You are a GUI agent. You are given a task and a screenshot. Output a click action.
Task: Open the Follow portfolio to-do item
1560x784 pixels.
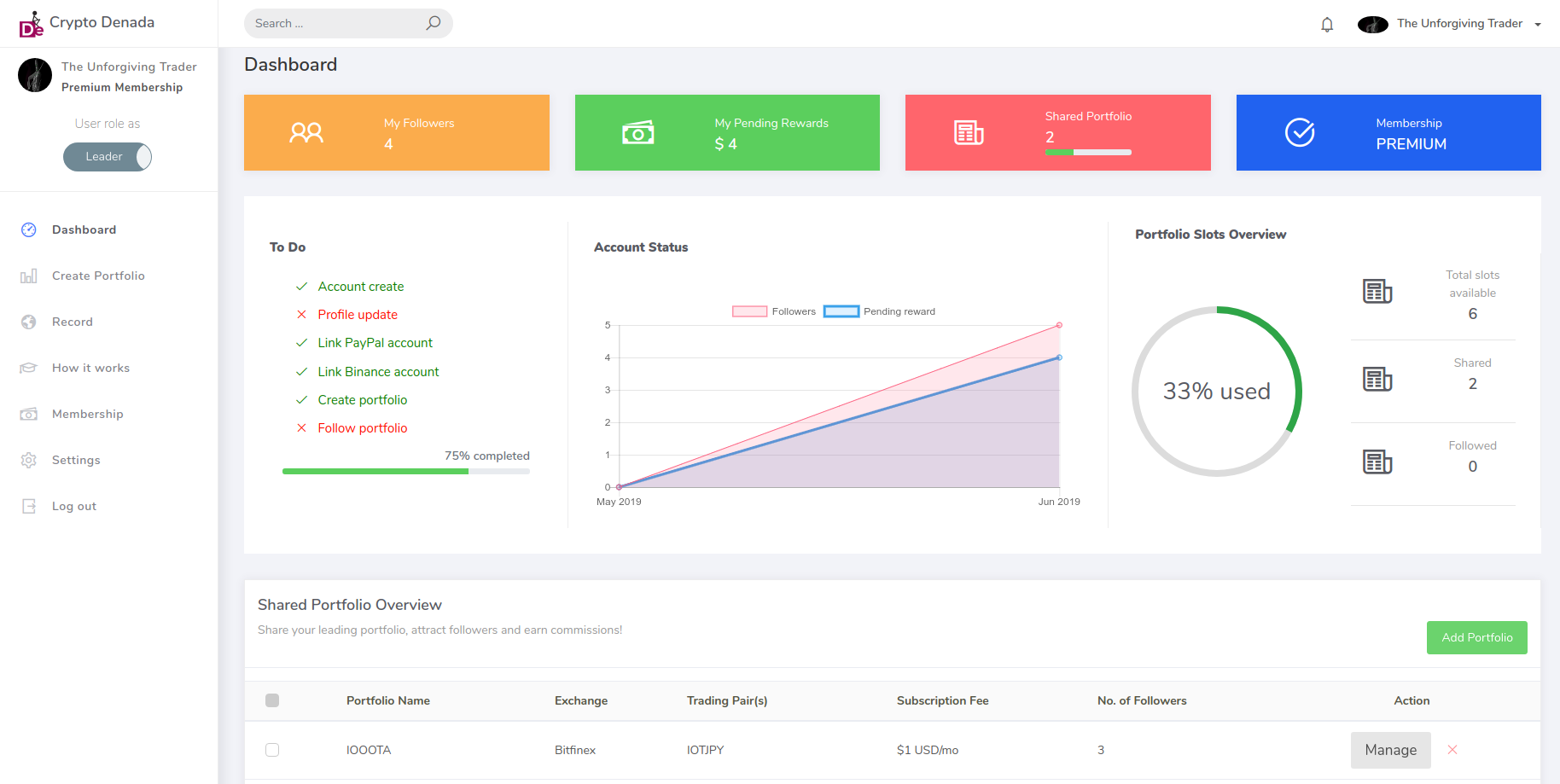coord(363,428)
